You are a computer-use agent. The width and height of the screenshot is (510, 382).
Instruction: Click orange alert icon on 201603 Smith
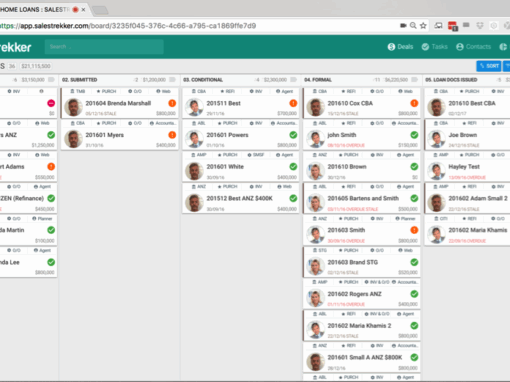point(414,230)
